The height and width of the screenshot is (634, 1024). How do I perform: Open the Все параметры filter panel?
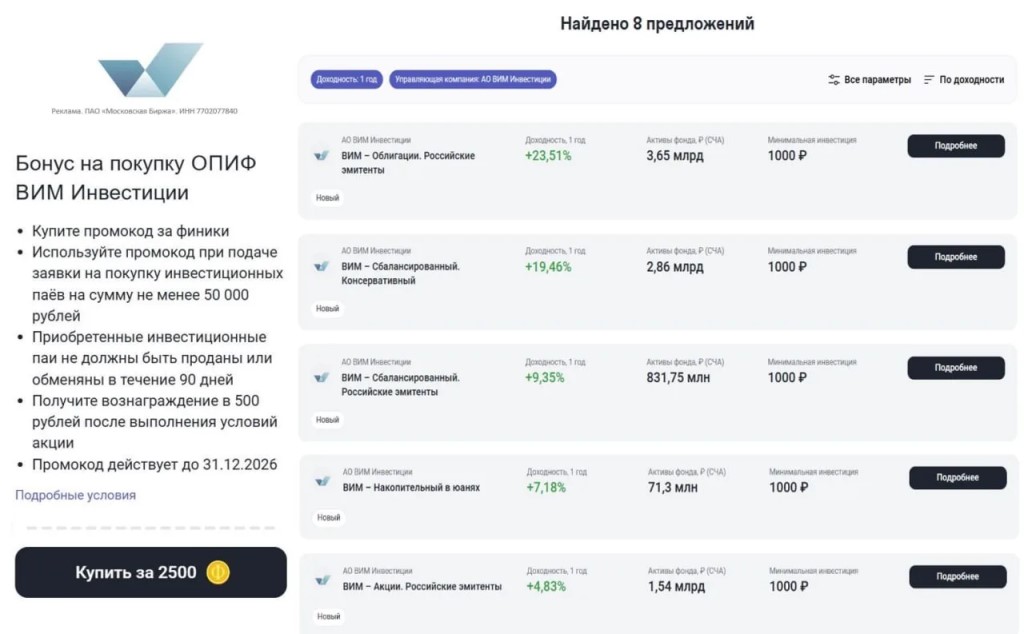869,80
